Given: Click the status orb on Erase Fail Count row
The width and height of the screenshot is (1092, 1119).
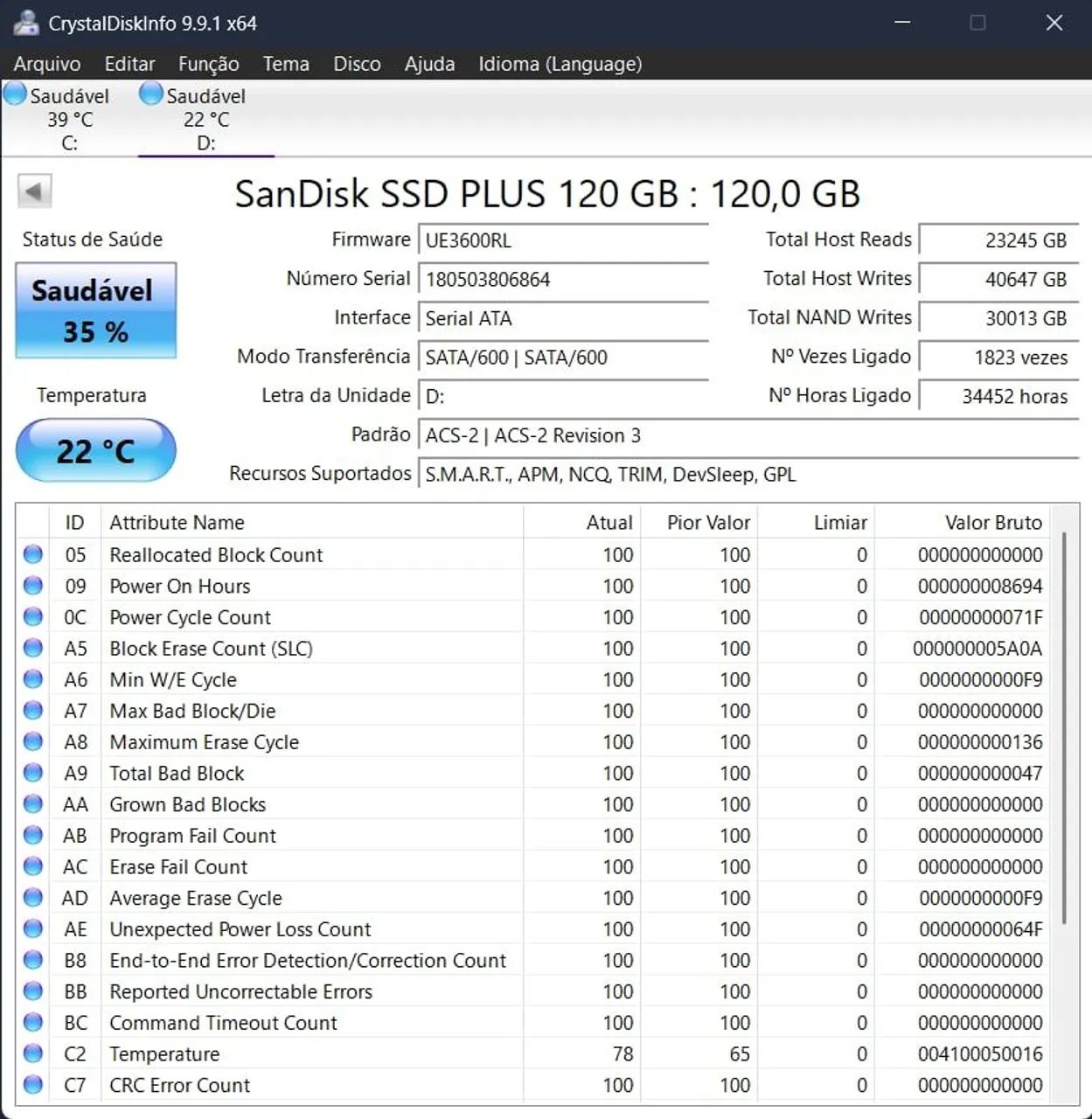Looking at the screenshot, I should [33, 866].
